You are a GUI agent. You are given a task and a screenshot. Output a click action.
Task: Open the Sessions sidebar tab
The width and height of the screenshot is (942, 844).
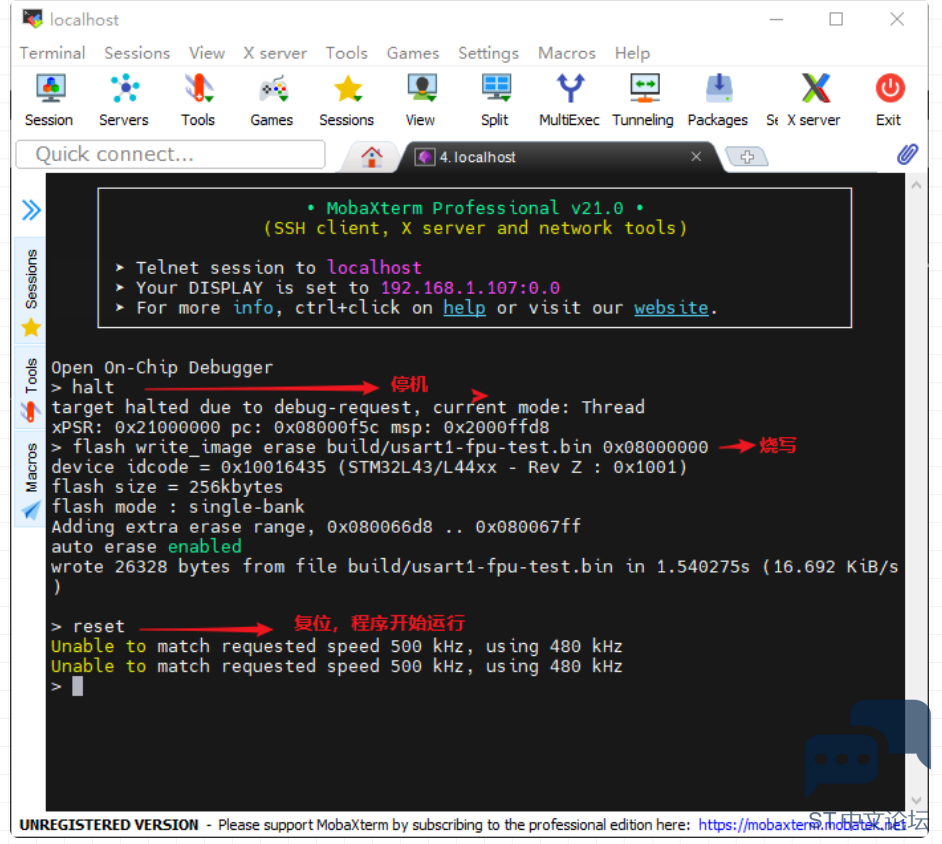pyautogui.click(x=31, y=292)
